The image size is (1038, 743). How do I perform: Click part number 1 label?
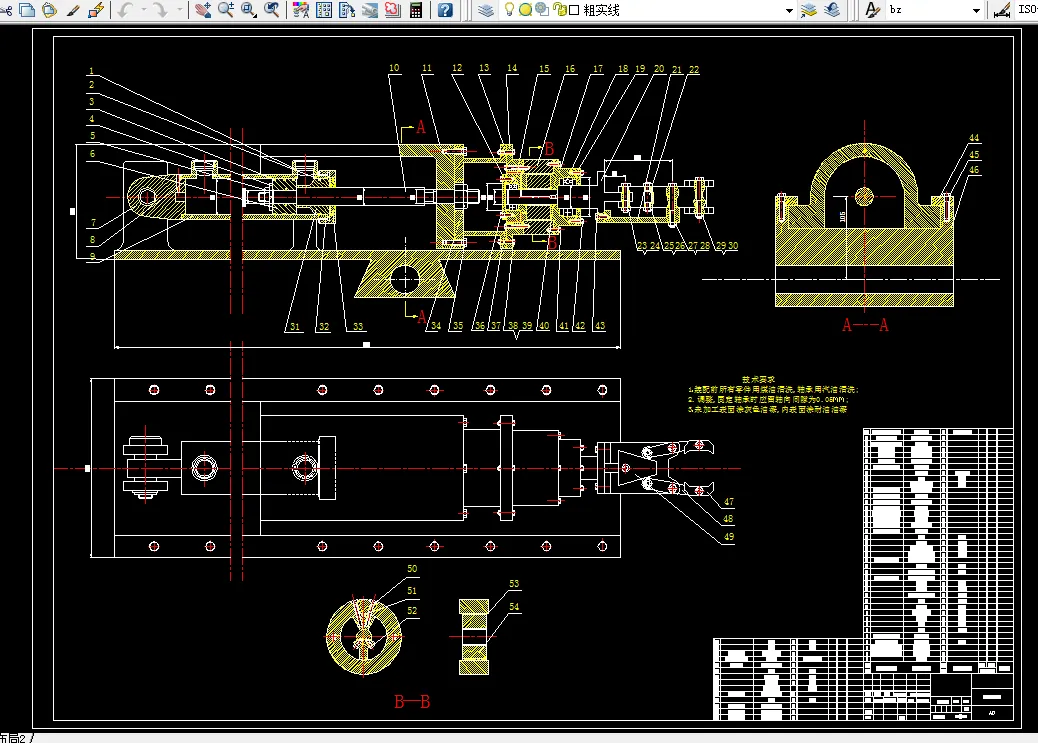91,71
